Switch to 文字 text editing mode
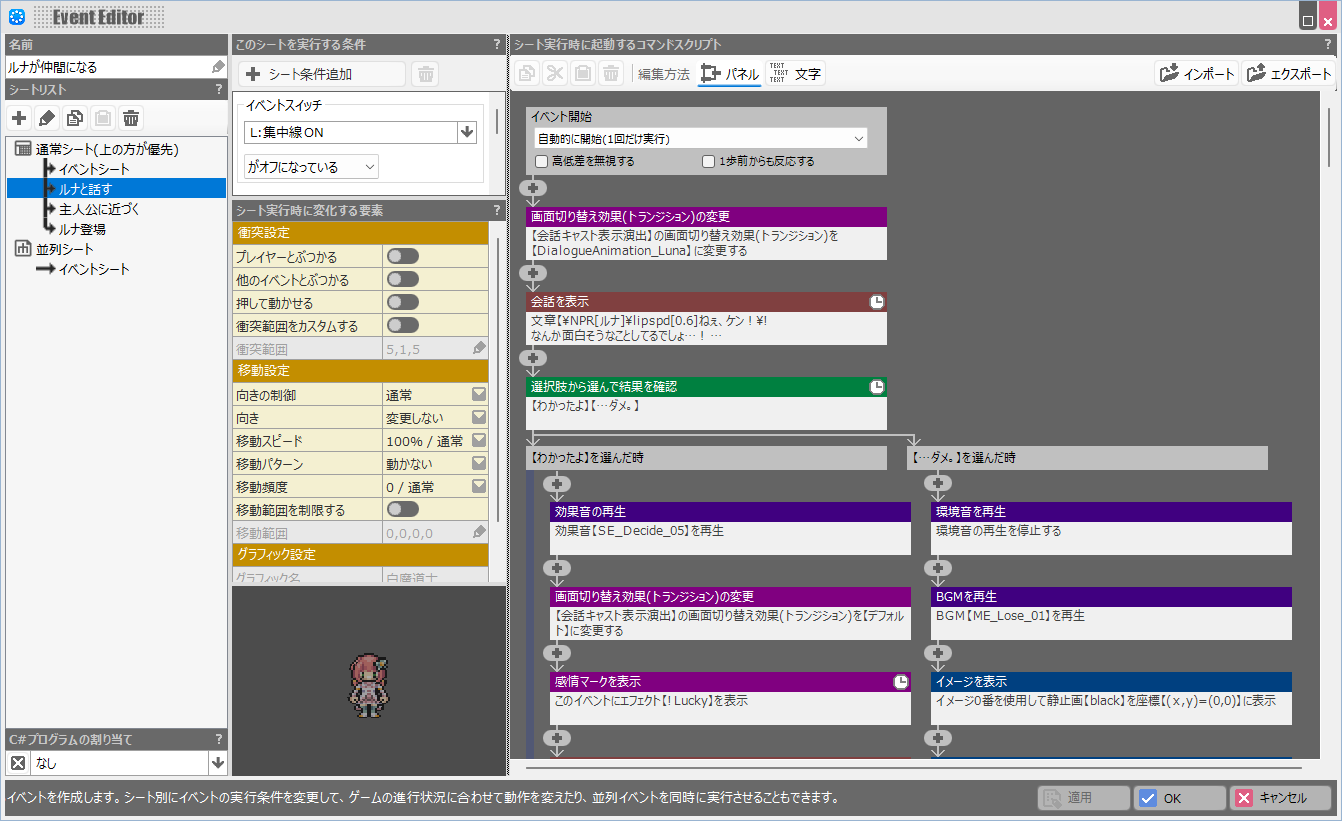 (796, 74)
